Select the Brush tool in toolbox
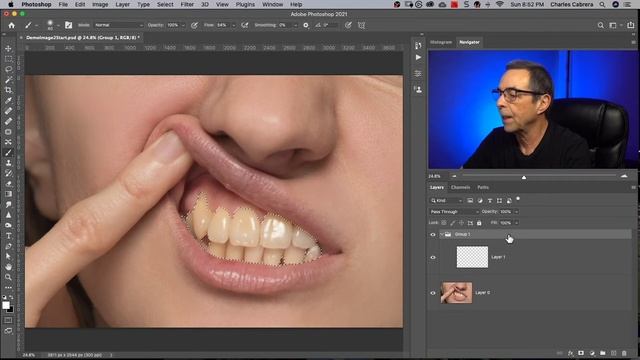This screenshot has height=360, width=640. [8, 153]
